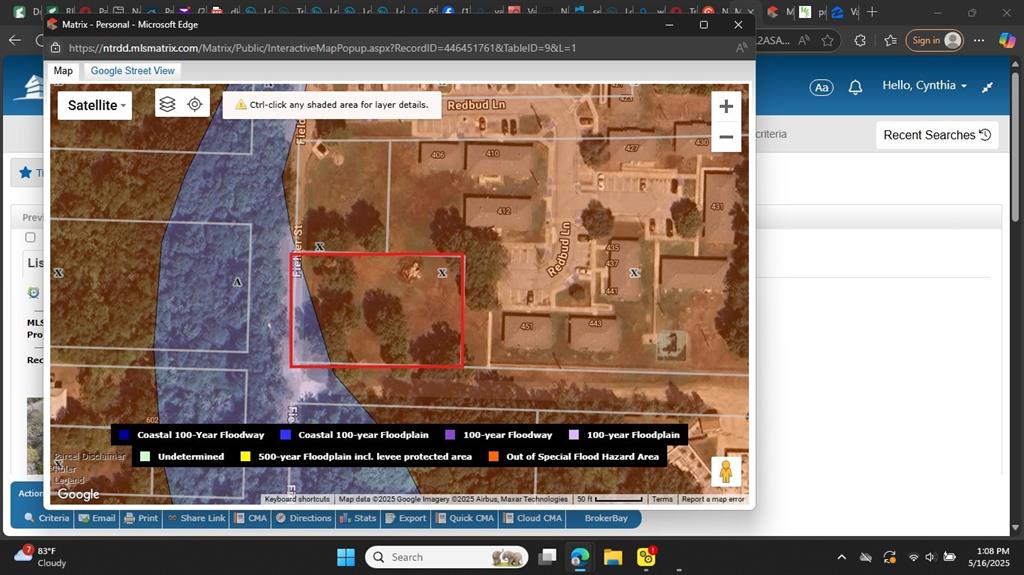Click the Coastal 100-year Floodplain swatch
Screen dimensions: 1024x575
pos(285,435)
